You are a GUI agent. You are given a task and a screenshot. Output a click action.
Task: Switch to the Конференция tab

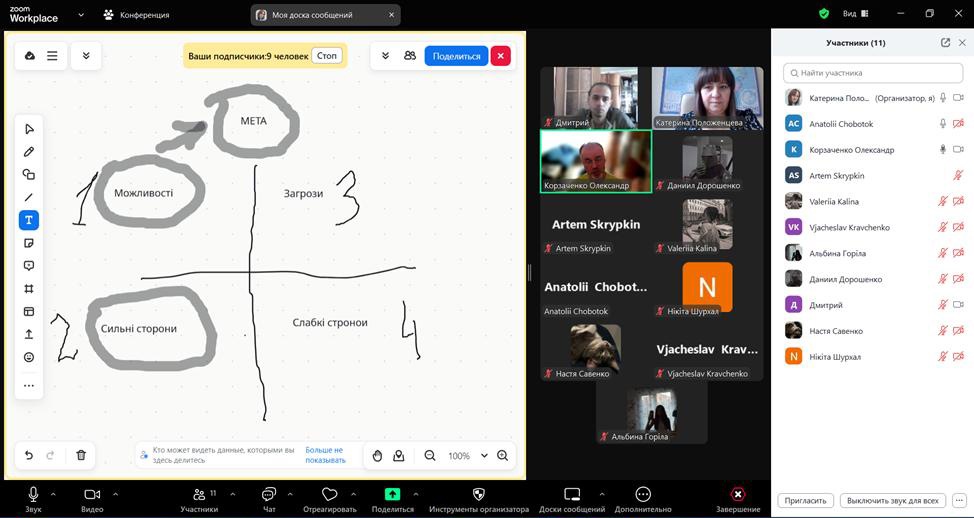136,15
